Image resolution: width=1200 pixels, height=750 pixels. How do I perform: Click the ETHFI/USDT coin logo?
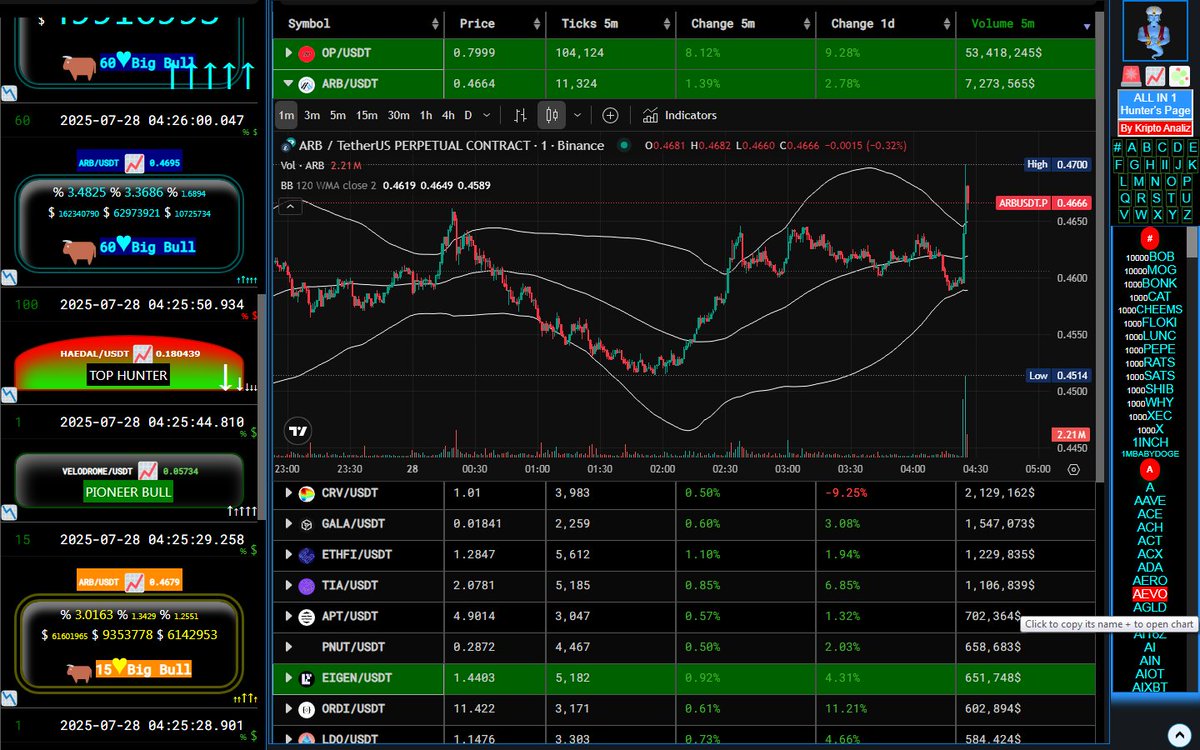point(307,555)
